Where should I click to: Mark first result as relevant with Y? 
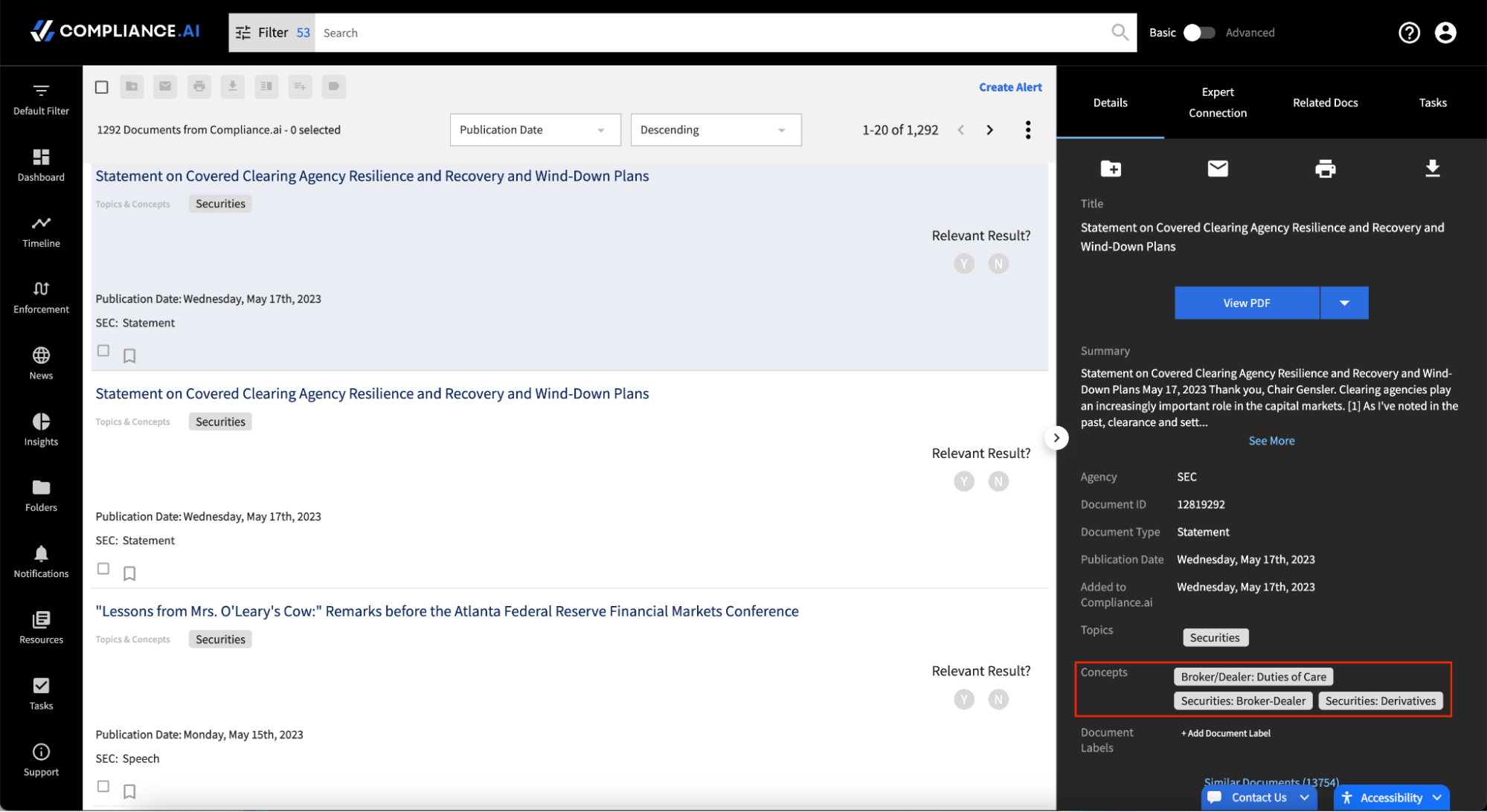pos(964,264)
